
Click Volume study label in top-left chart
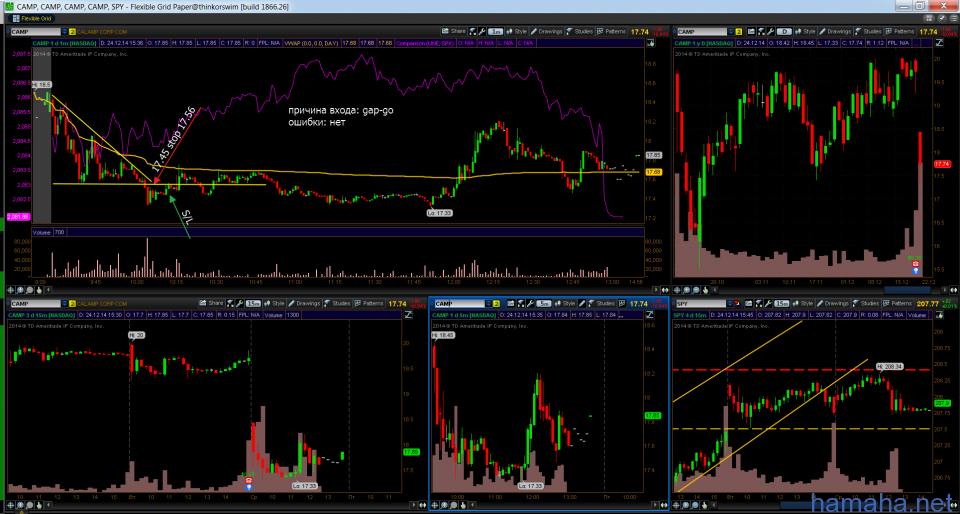[43, 233]
